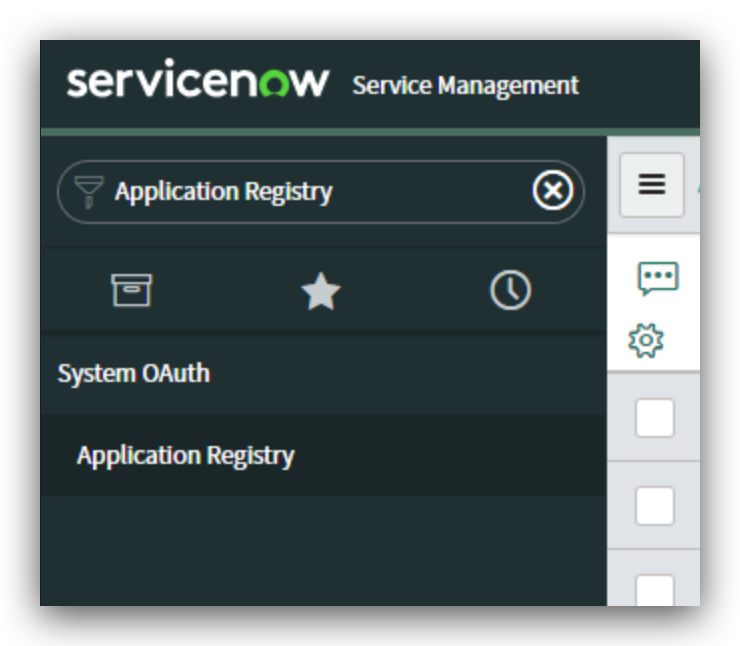Open the History clock tab
This screenshot has width=740, height=646.
coord(510,290)
